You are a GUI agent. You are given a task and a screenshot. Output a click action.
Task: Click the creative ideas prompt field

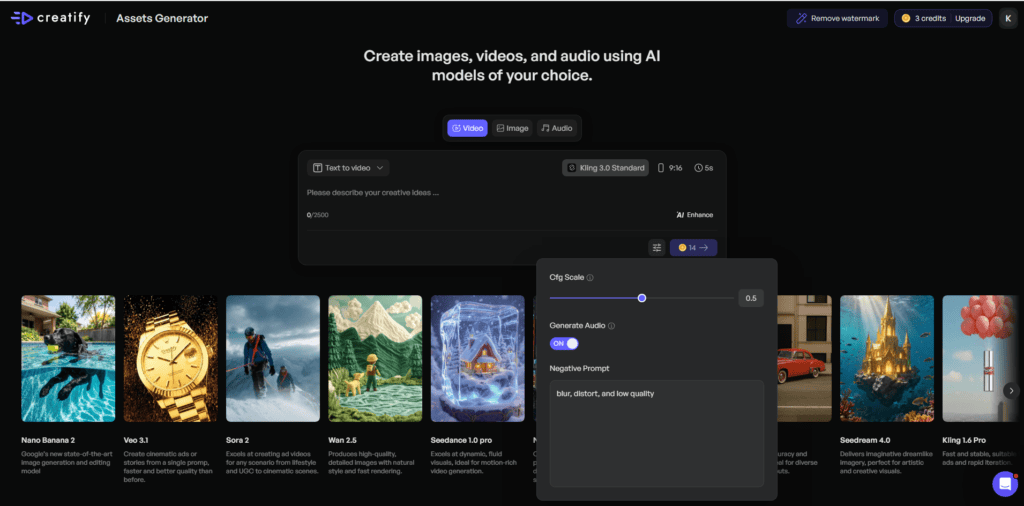pos(511,193)
